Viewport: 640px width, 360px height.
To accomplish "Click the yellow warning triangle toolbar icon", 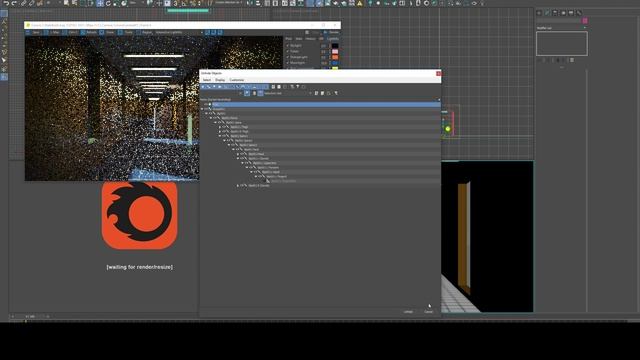I will click(360, 3).
